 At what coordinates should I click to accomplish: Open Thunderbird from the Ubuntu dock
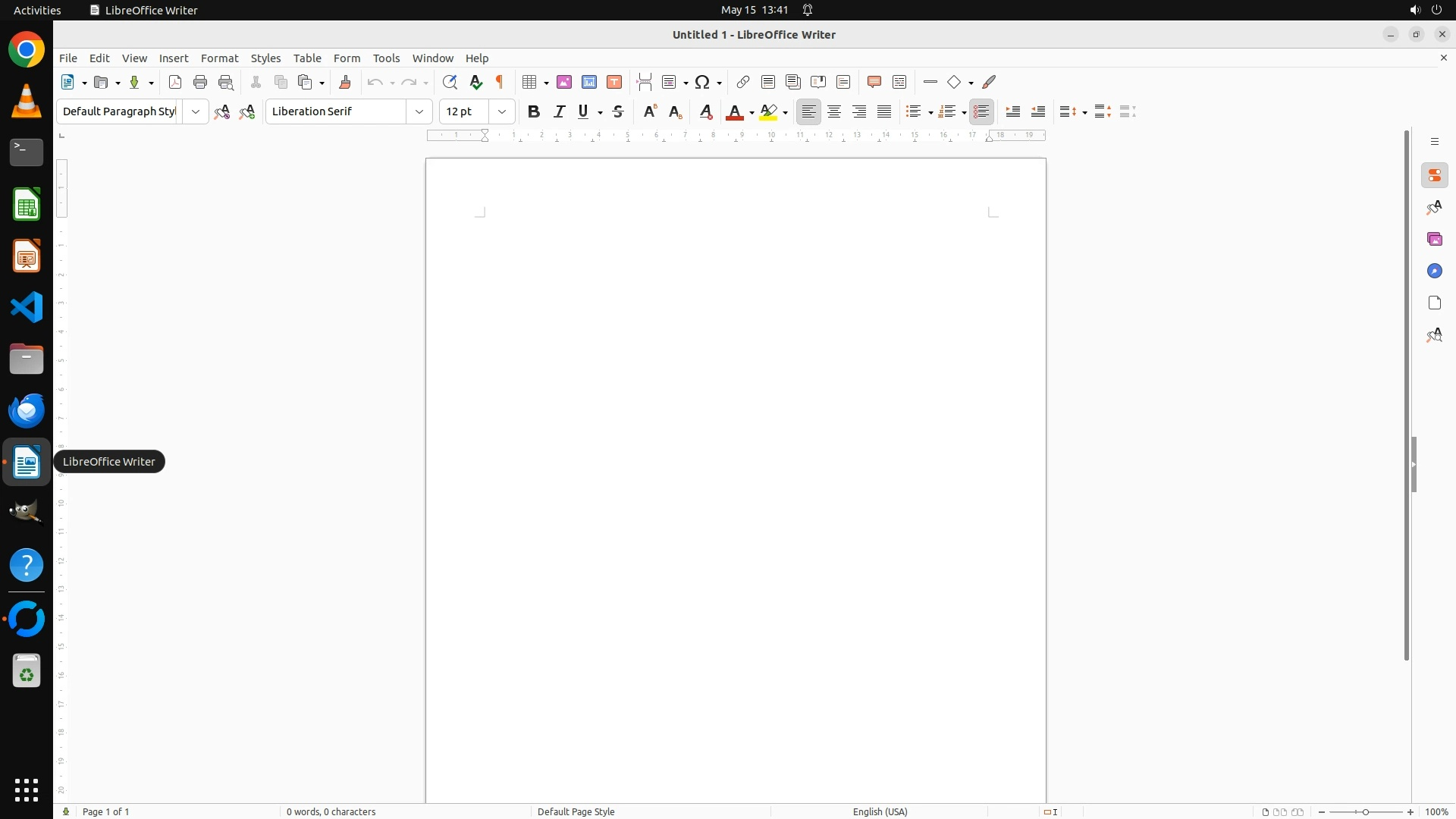point(27,411)
